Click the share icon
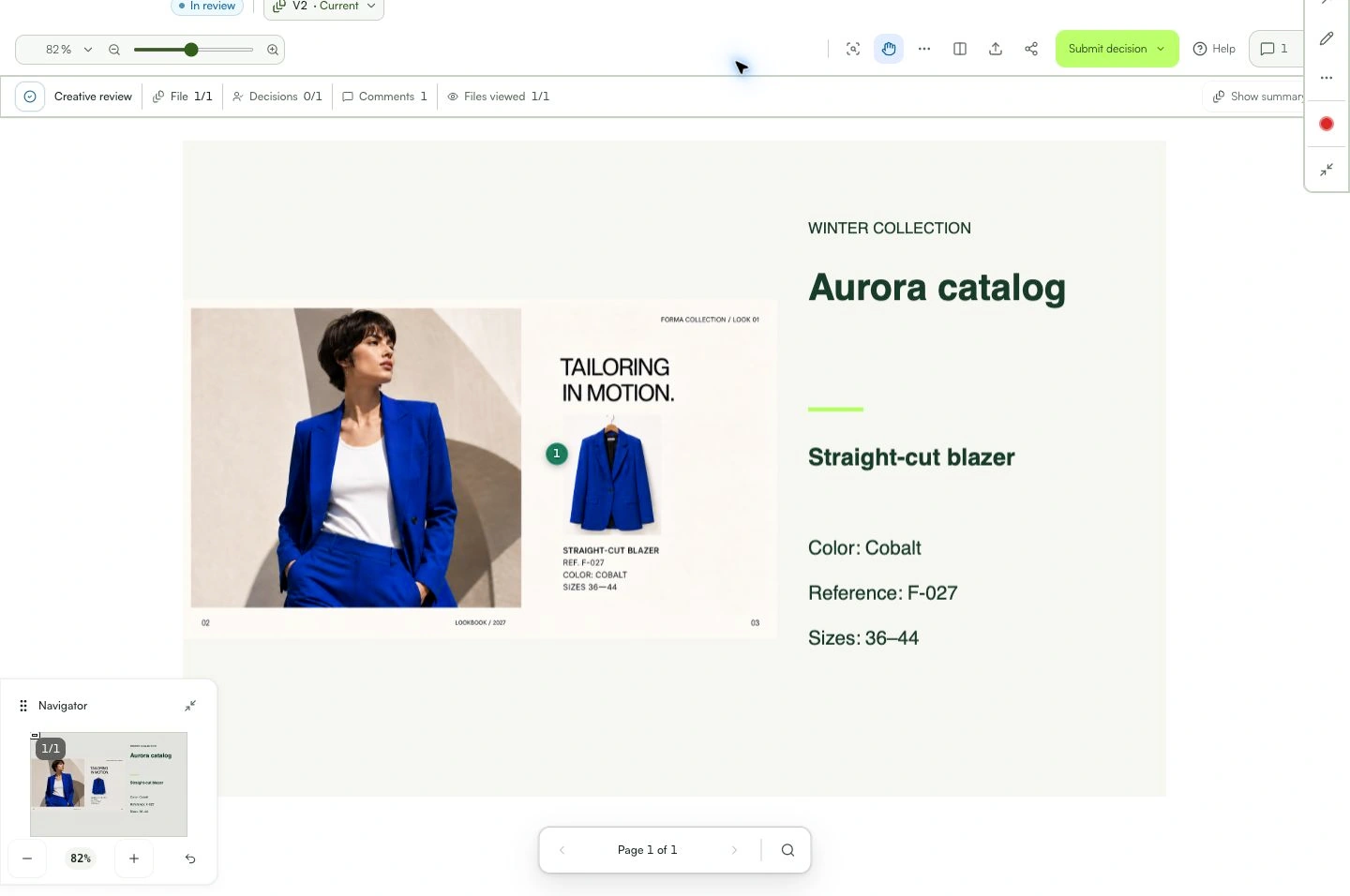The image size is (1350, 896). tap(1031, 49)
